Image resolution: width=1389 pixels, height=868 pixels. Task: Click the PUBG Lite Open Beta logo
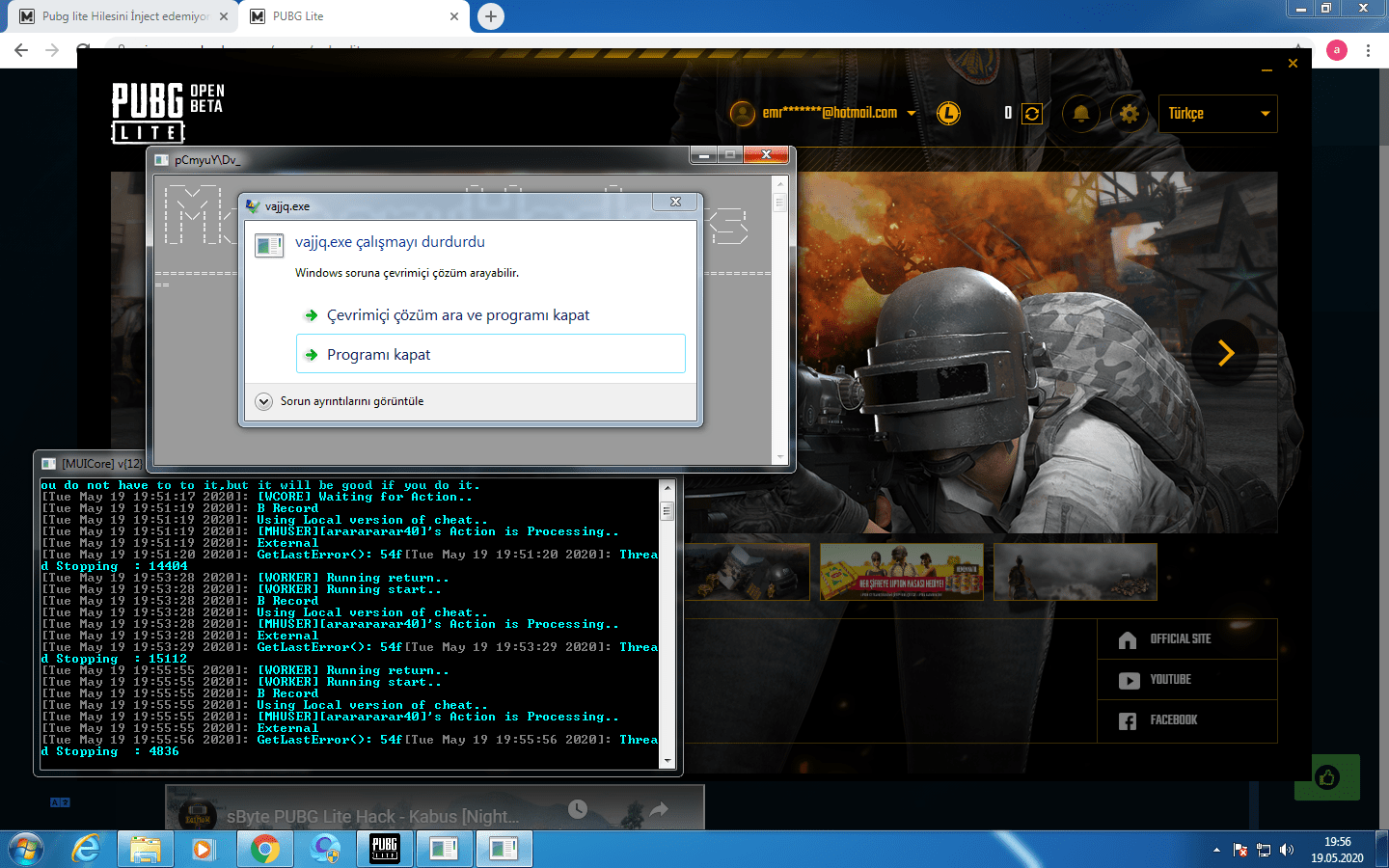coord(168,112)
